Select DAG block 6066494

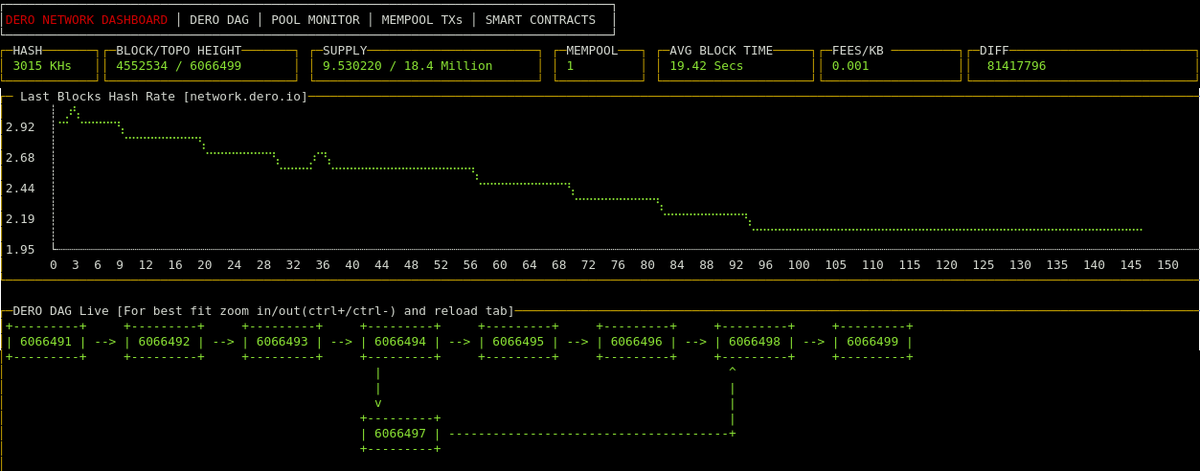(400, 342)
